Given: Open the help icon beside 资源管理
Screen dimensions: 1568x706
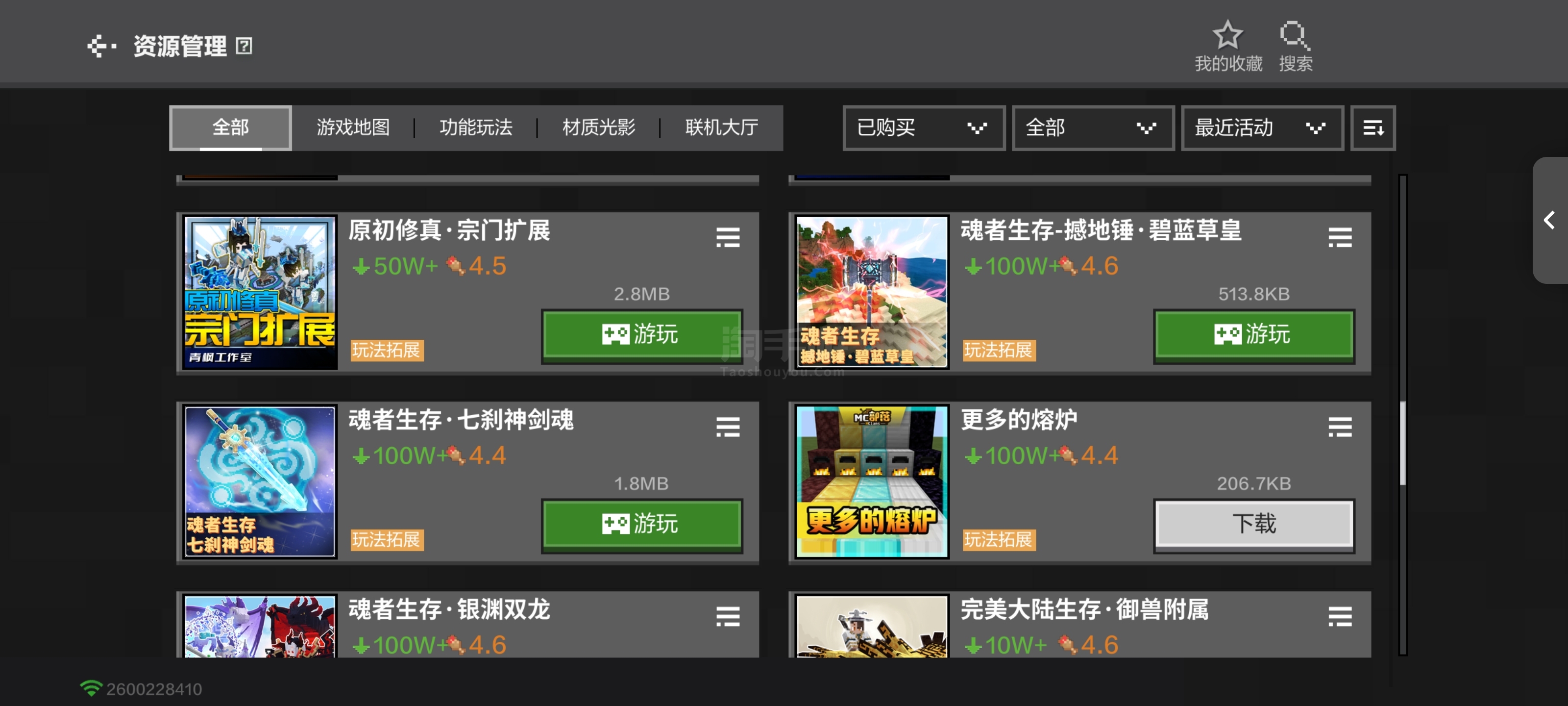Looking at the screenshot, I should pos(244,46).
